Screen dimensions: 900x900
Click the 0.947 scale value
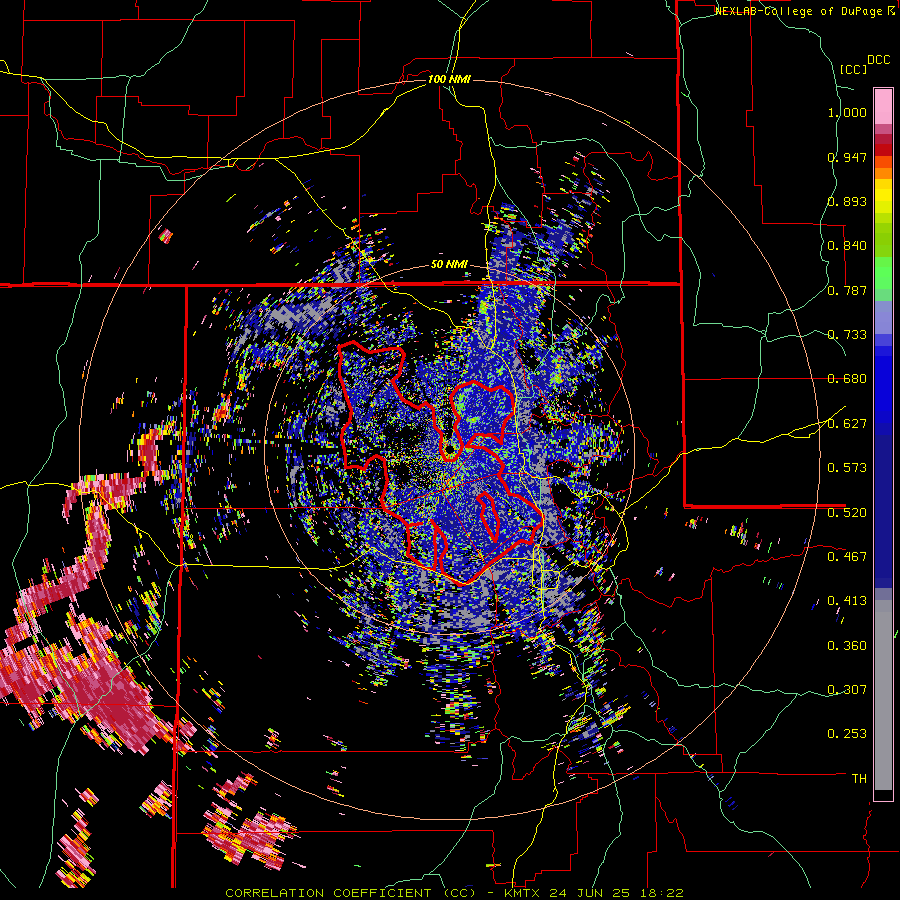[x=847, y=157]
